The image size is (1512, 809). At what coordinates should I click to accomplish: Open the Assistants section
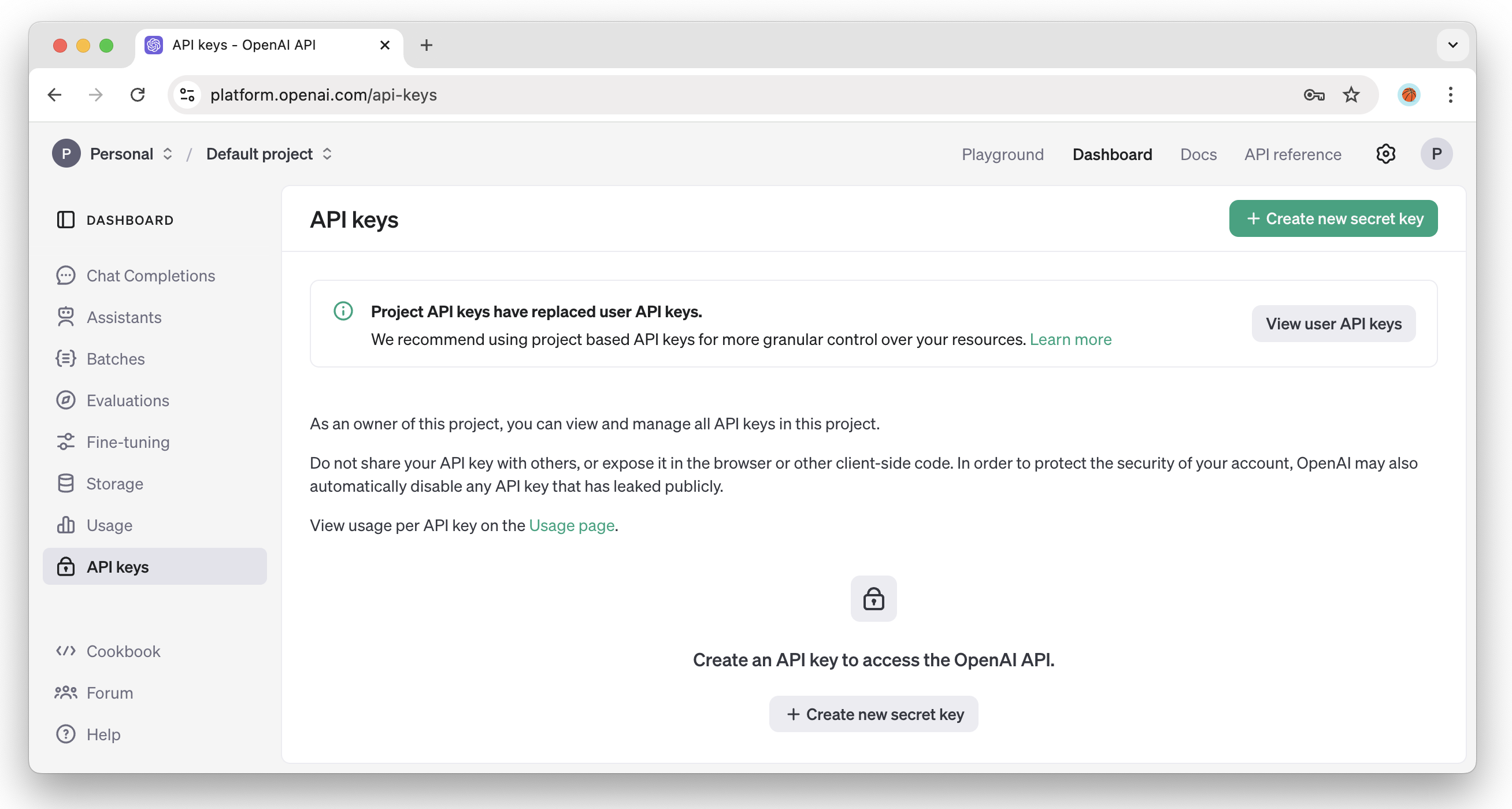coord(124,317)
